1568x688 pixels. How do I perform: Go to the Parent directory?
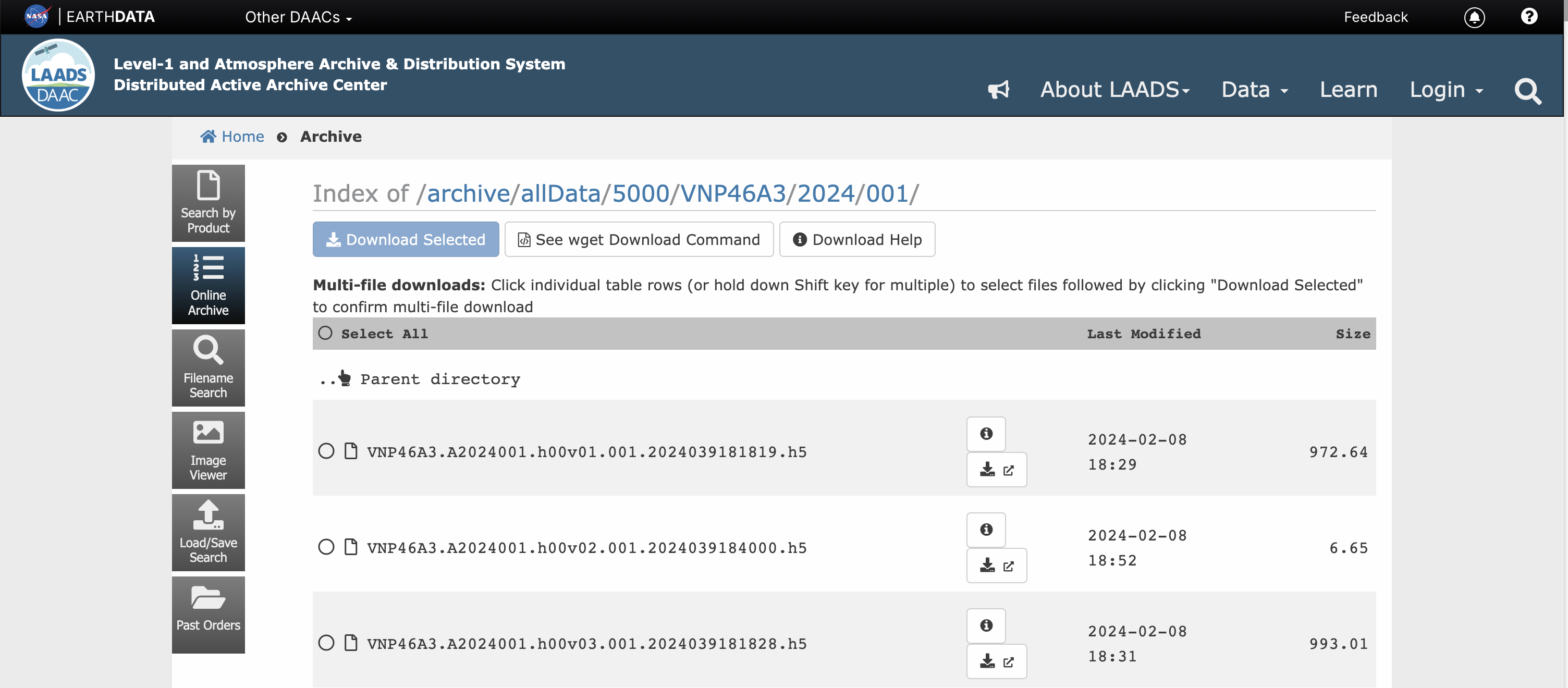[x=439, y=379]
